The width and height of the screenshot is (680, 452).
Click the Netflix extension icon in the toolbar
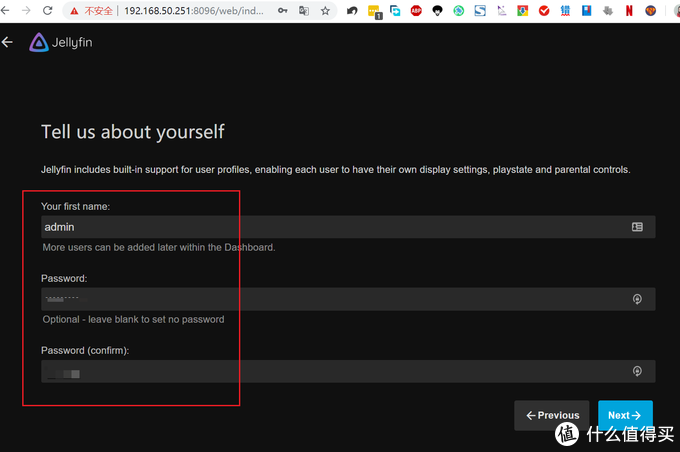pyautogui.click(x=628, y=12)
